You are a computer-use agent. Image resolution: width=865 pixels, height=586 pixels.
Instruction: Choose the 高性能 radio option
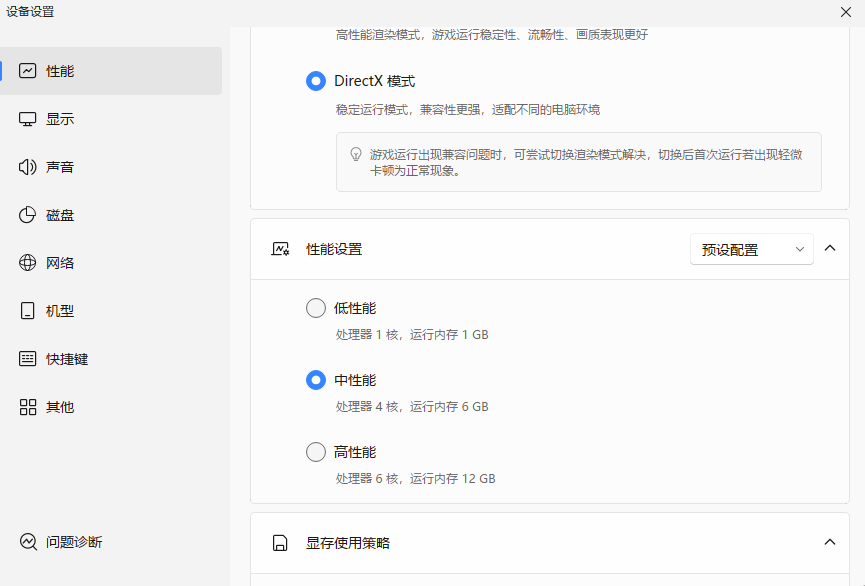pos(316,452)
